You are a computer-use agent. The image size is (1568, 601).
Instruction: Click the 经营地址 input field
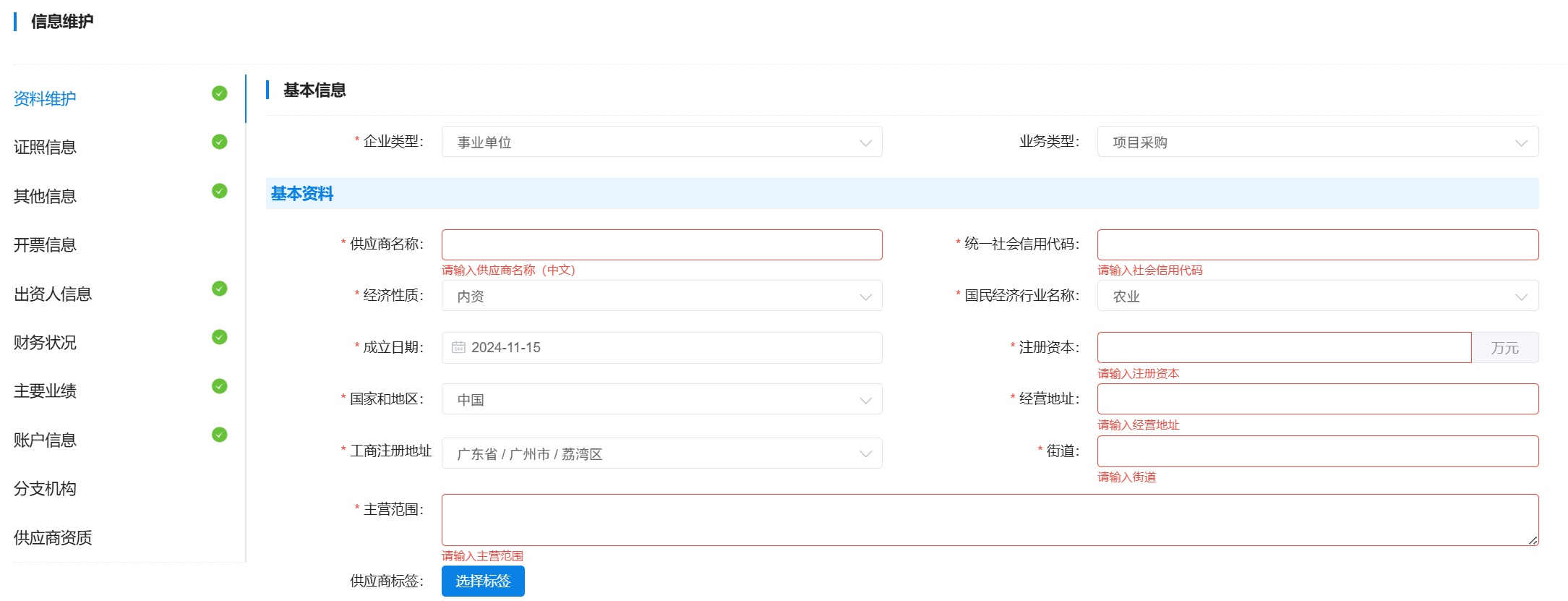pos(1318,399)
